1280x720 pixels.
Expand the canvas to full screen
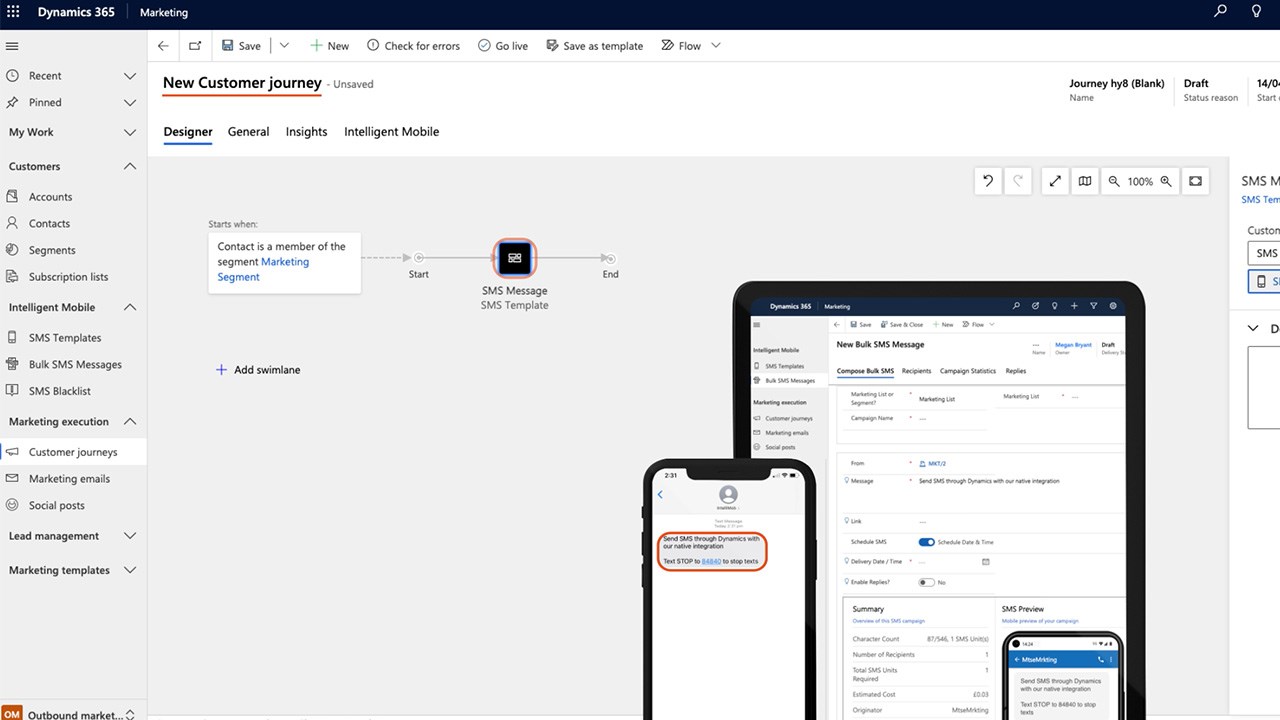[1055, 181]
